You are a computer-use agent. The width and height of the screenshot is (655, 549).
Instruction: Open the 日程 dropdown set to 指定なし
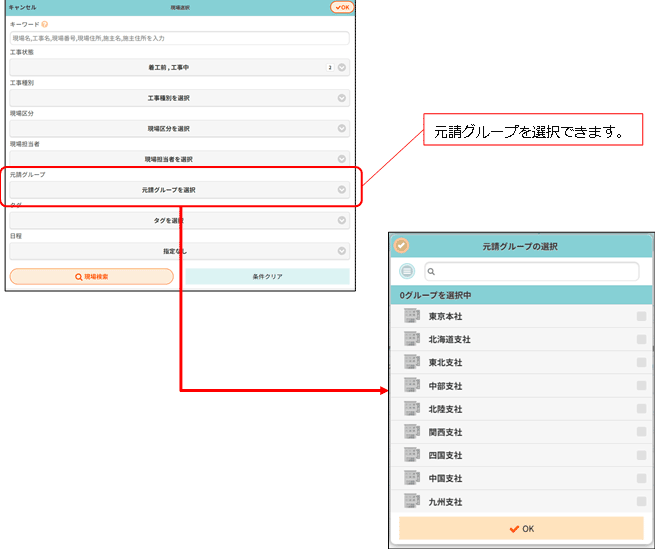[180, 251]
